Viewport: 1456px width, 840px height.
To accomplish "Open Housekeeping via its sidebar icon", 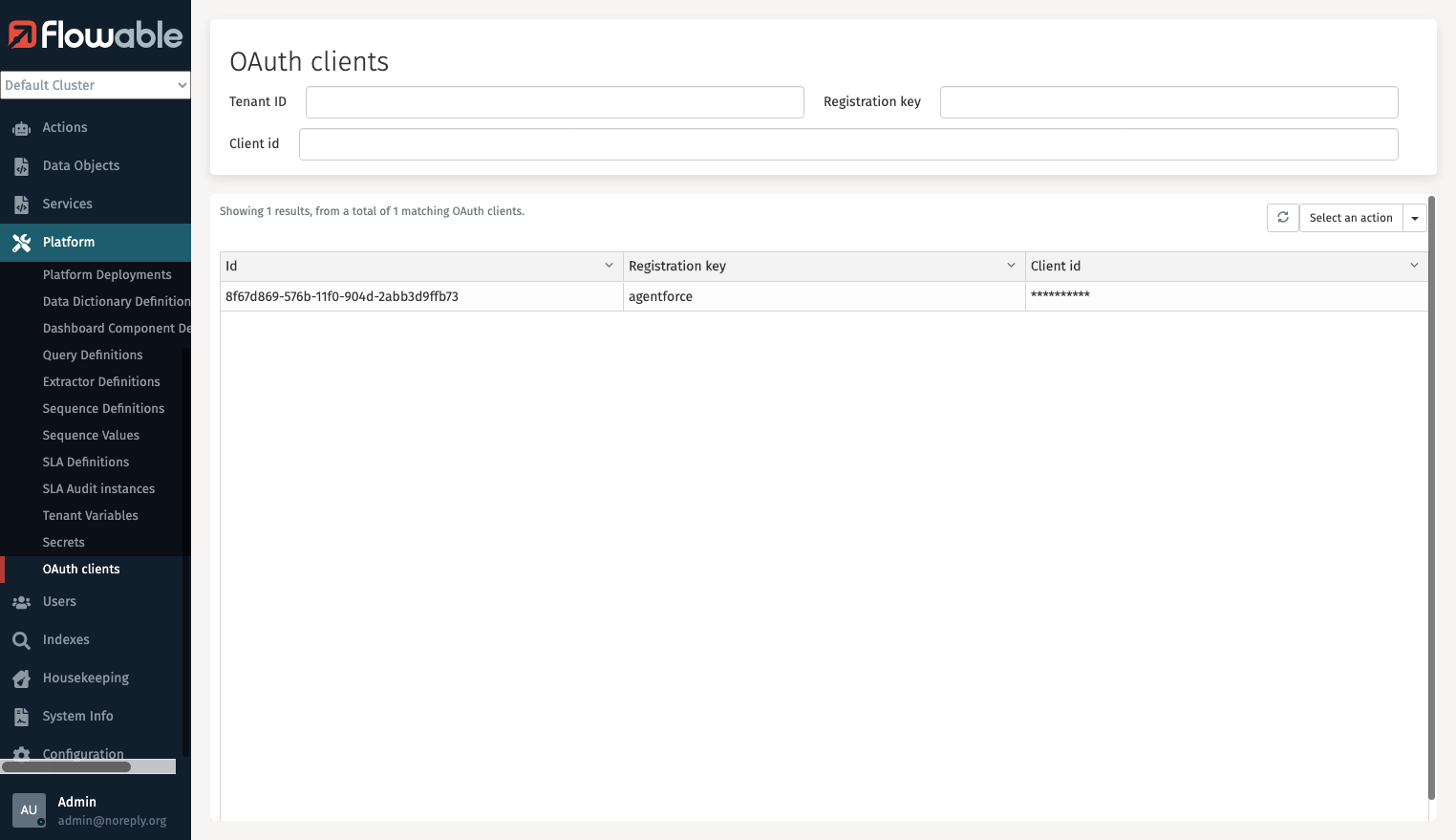I will (22, 678).
